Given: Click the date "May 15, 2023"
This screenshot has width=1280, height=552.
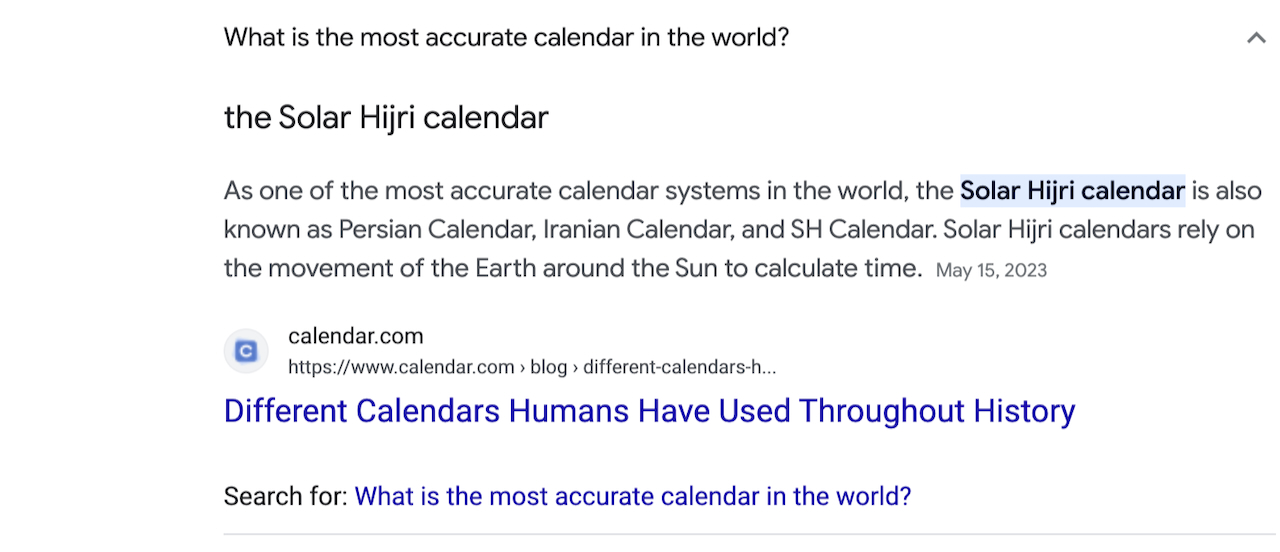Looking at the screenshot, I should click(x=991, y=270).
